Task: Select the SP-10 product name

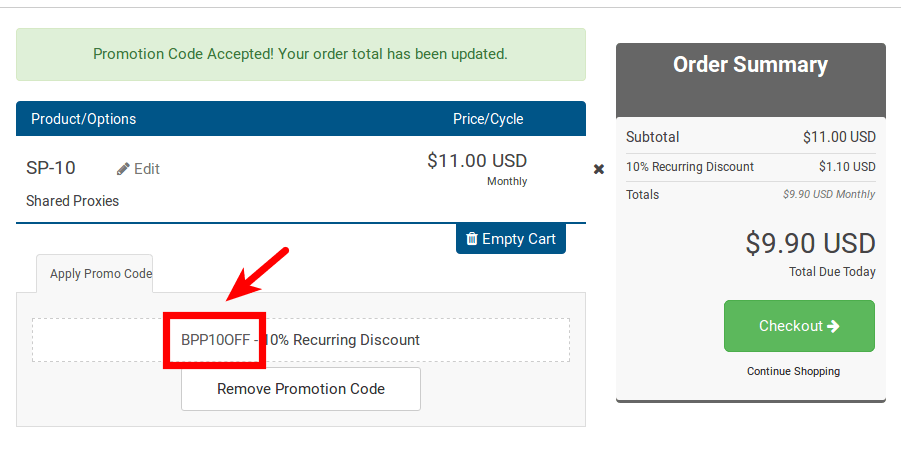Action: coord(51,168)
